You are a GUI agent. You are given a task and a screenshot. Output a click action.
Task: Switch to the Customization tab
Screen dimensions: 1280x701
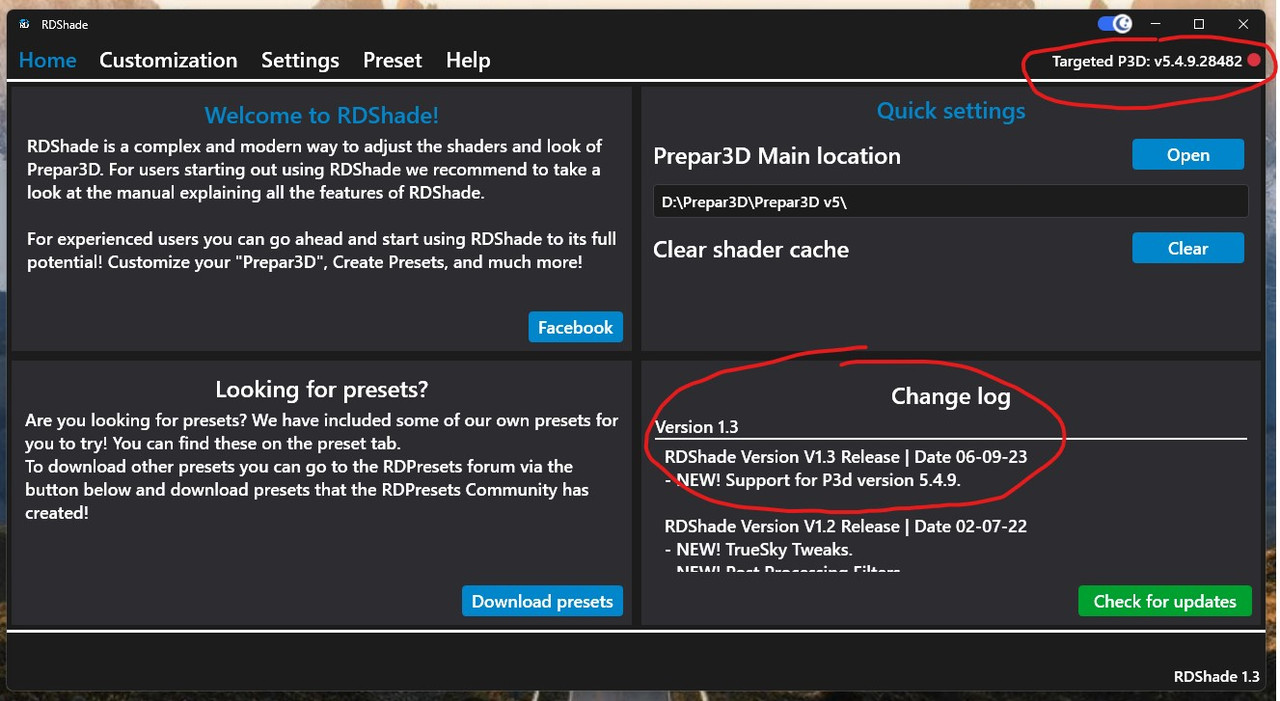pyautogui.click(x=168, y=60)
